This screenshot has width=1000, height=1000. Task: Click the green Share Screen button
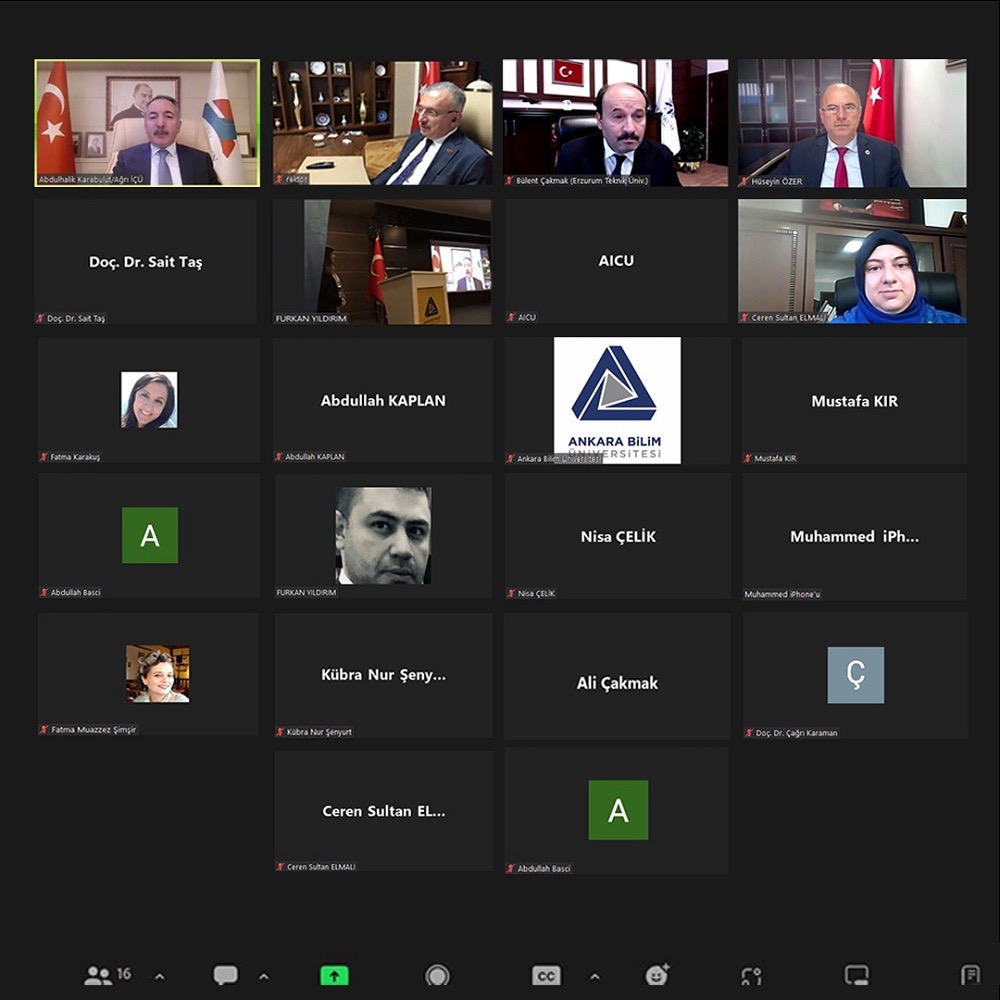tap(334, 975)
